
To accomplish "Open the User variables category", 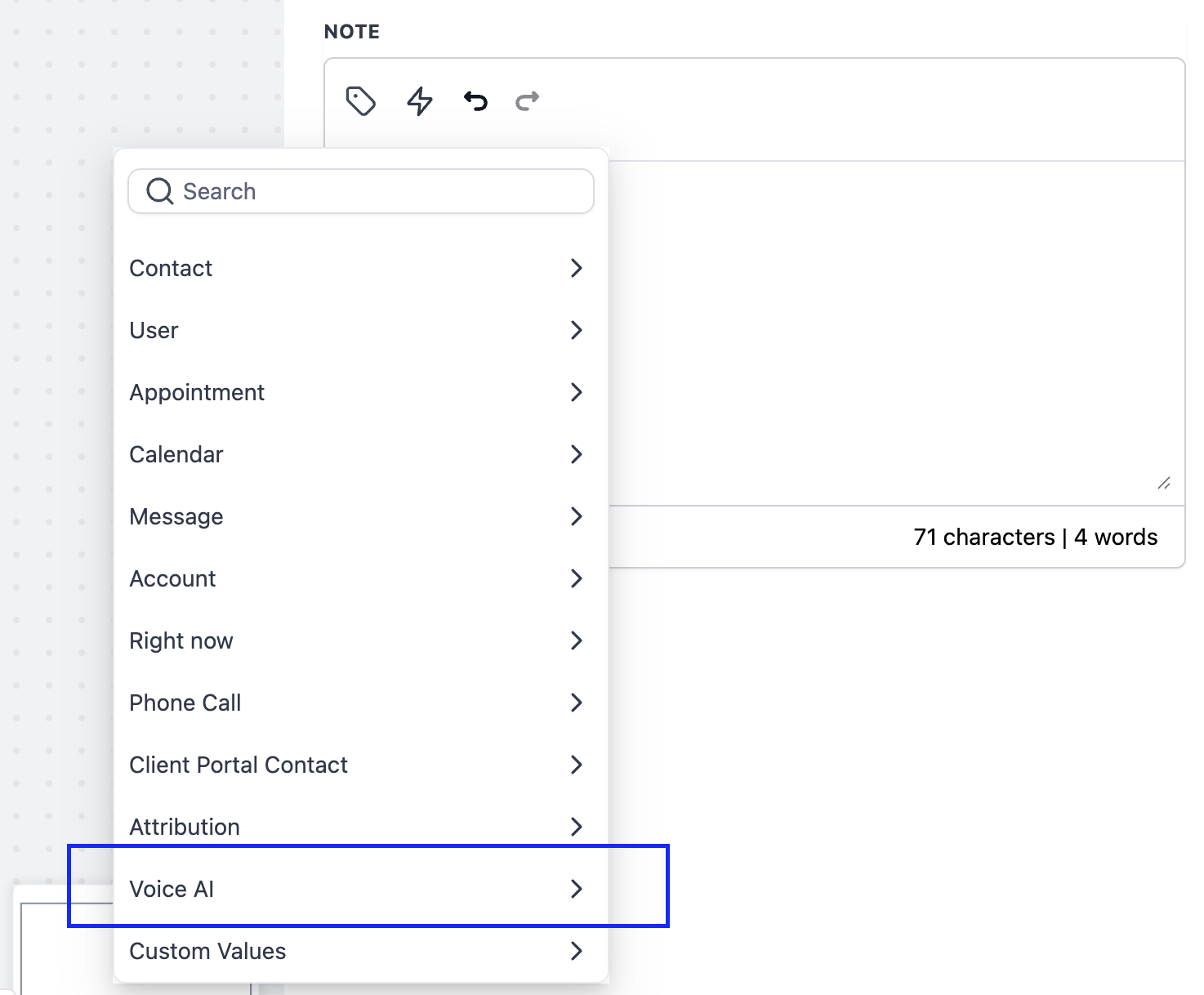I will tap(359, 330).
